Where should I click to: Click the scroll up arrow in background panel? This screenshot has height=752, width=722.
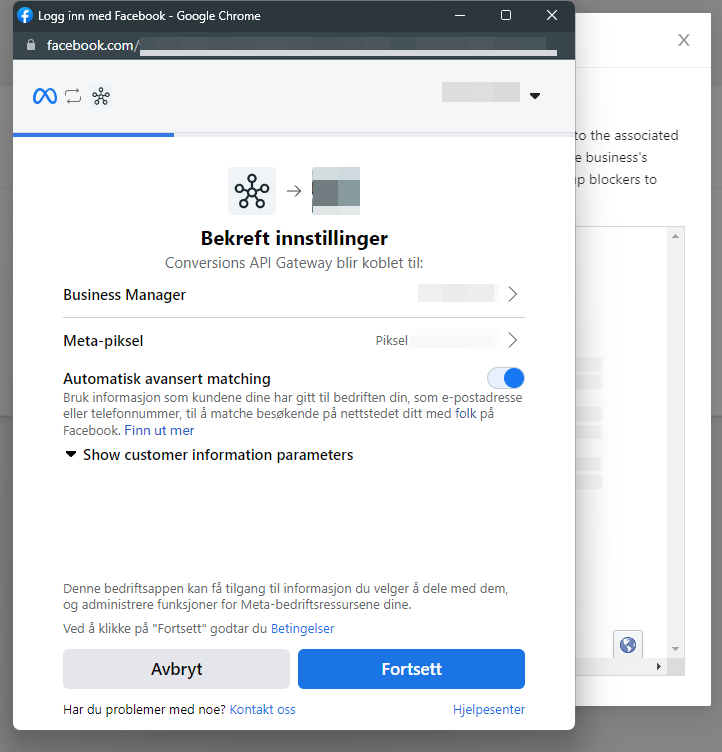675,236
